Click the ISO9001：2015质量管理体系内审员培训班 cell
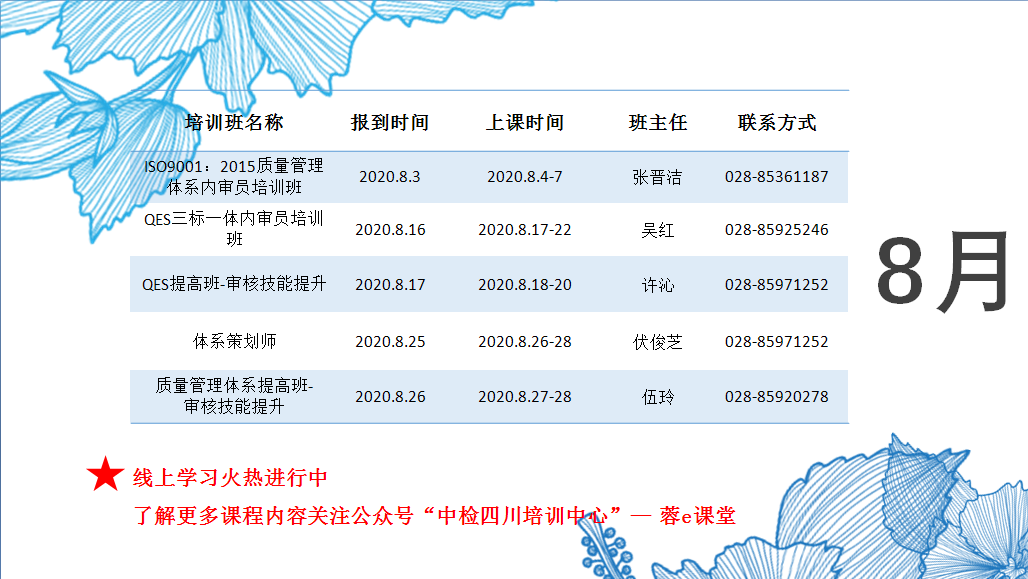The image size is (1028, 579). point(234,176)
